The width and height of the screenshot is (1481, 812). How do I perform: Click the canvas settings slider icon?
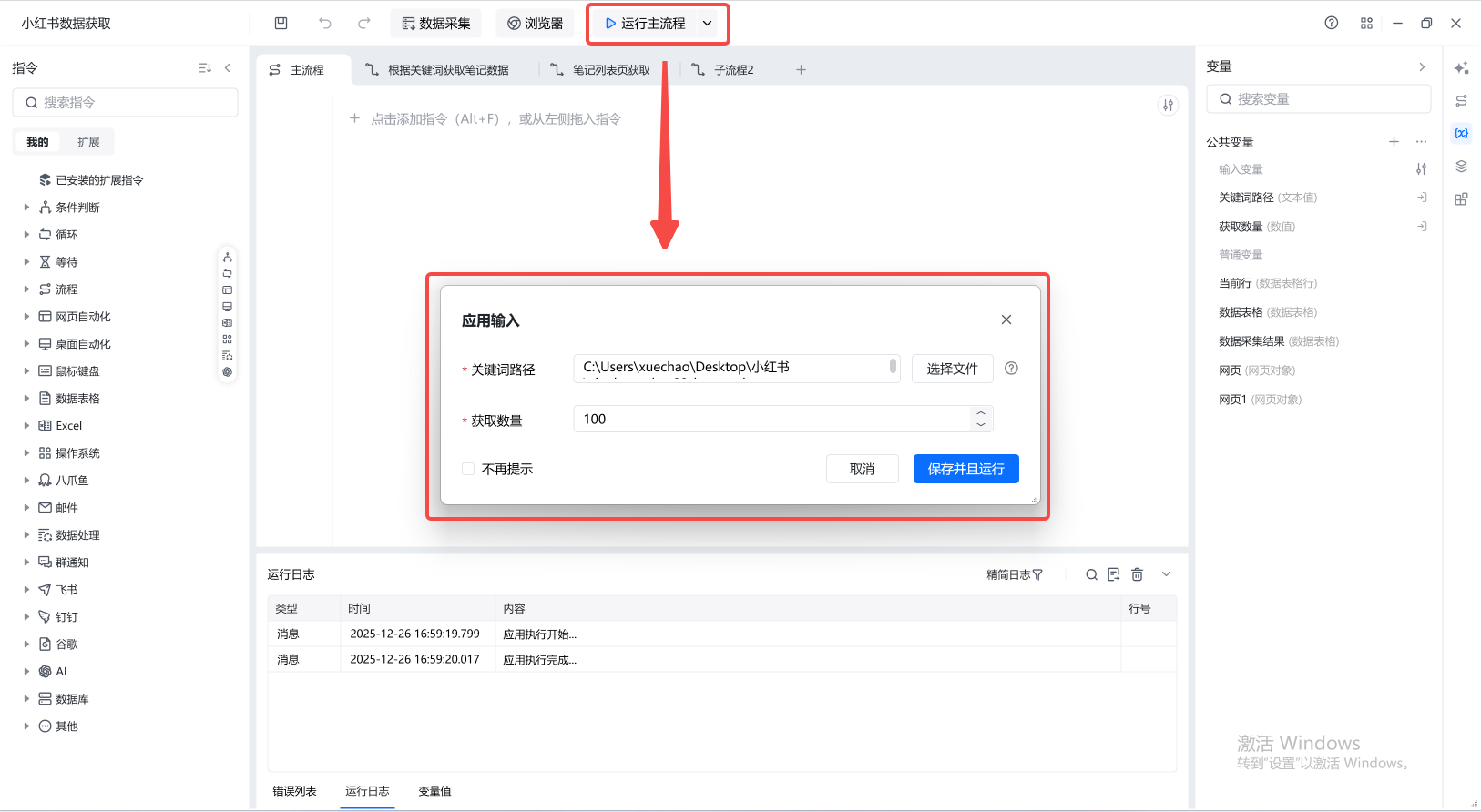coord(1168,106)
